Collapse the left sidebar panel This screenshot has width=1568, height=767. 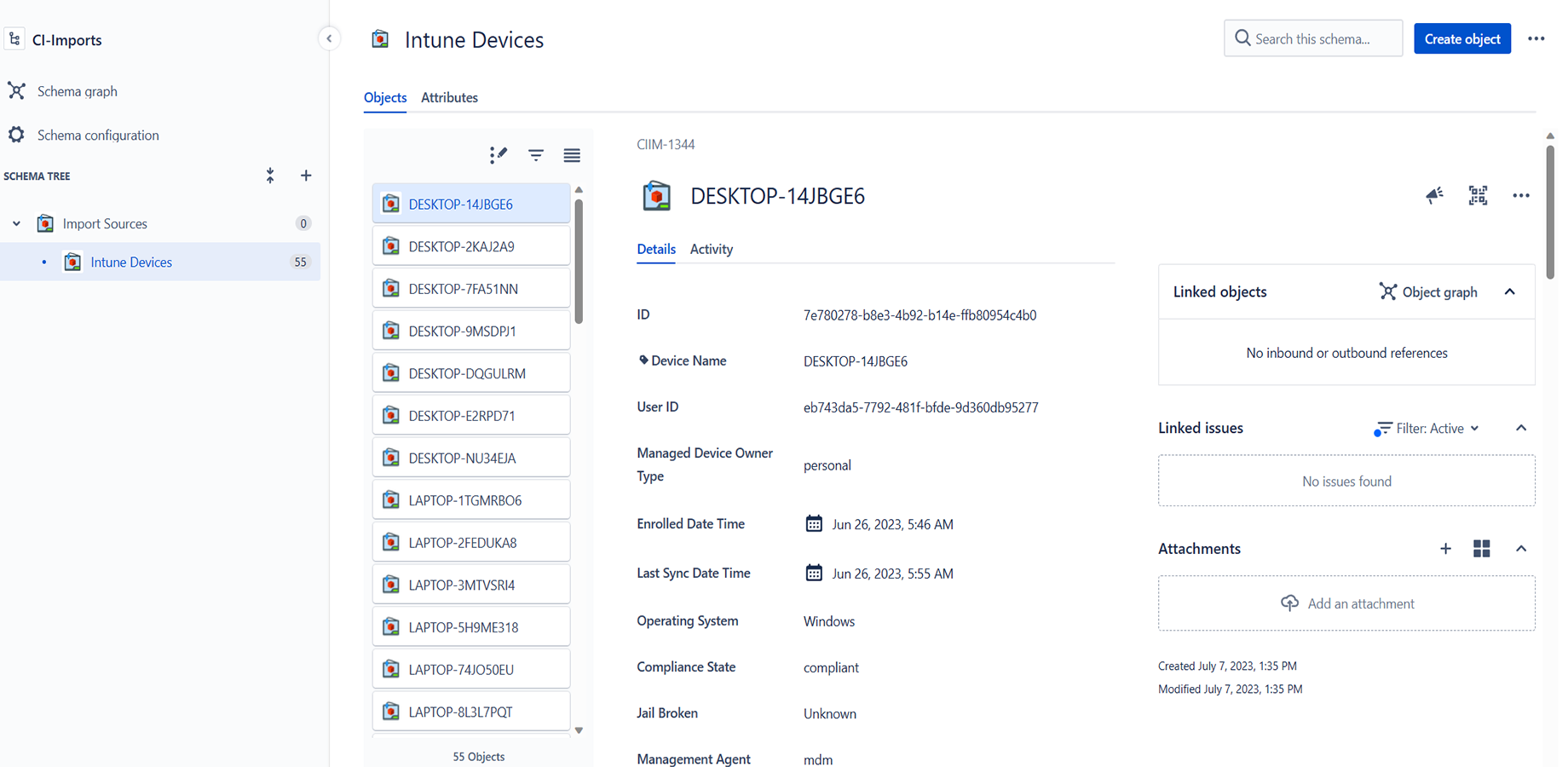click(x=329, y=38)
